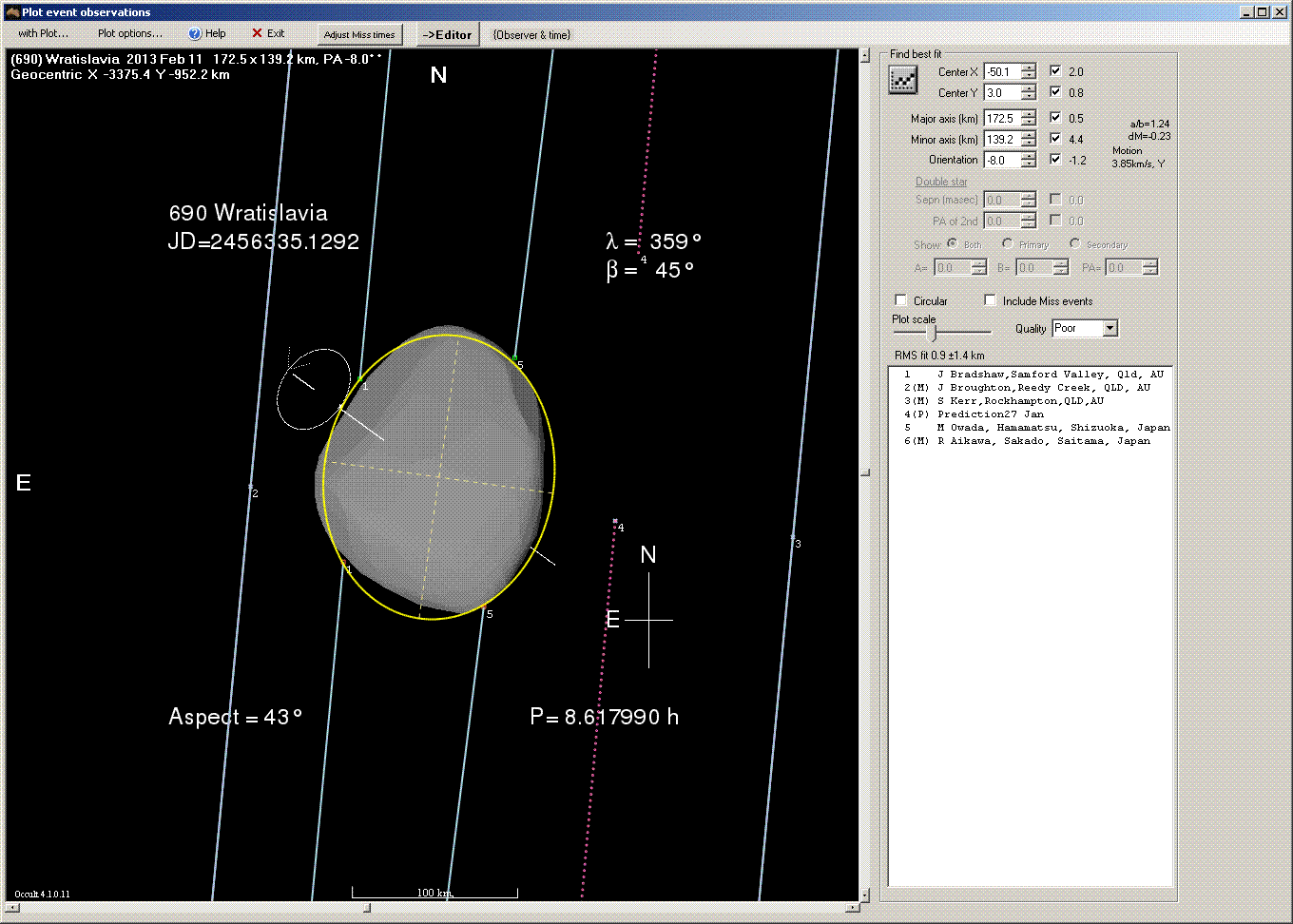Click the red X Exit icon

click(x=257, y=33)
